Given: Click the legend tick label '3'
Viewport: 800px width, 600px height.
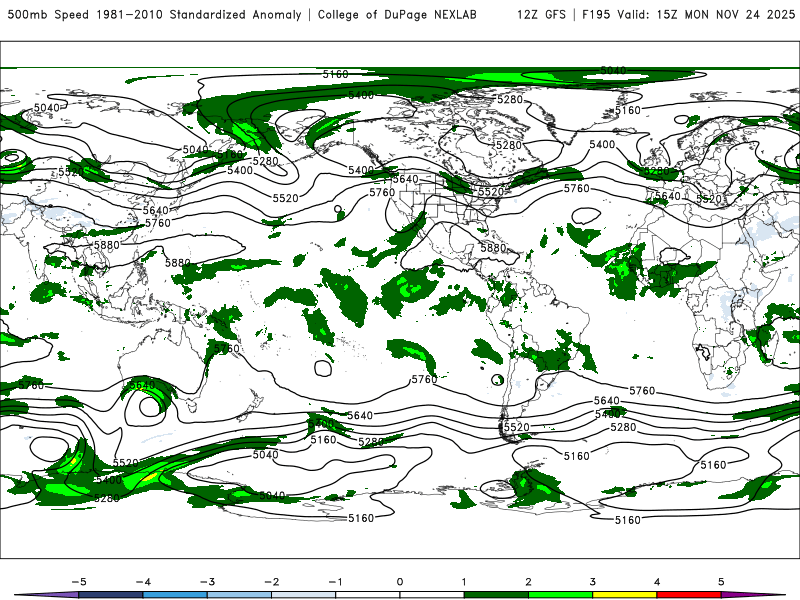Looking at the screenshot, I should (x=592, y=582).
